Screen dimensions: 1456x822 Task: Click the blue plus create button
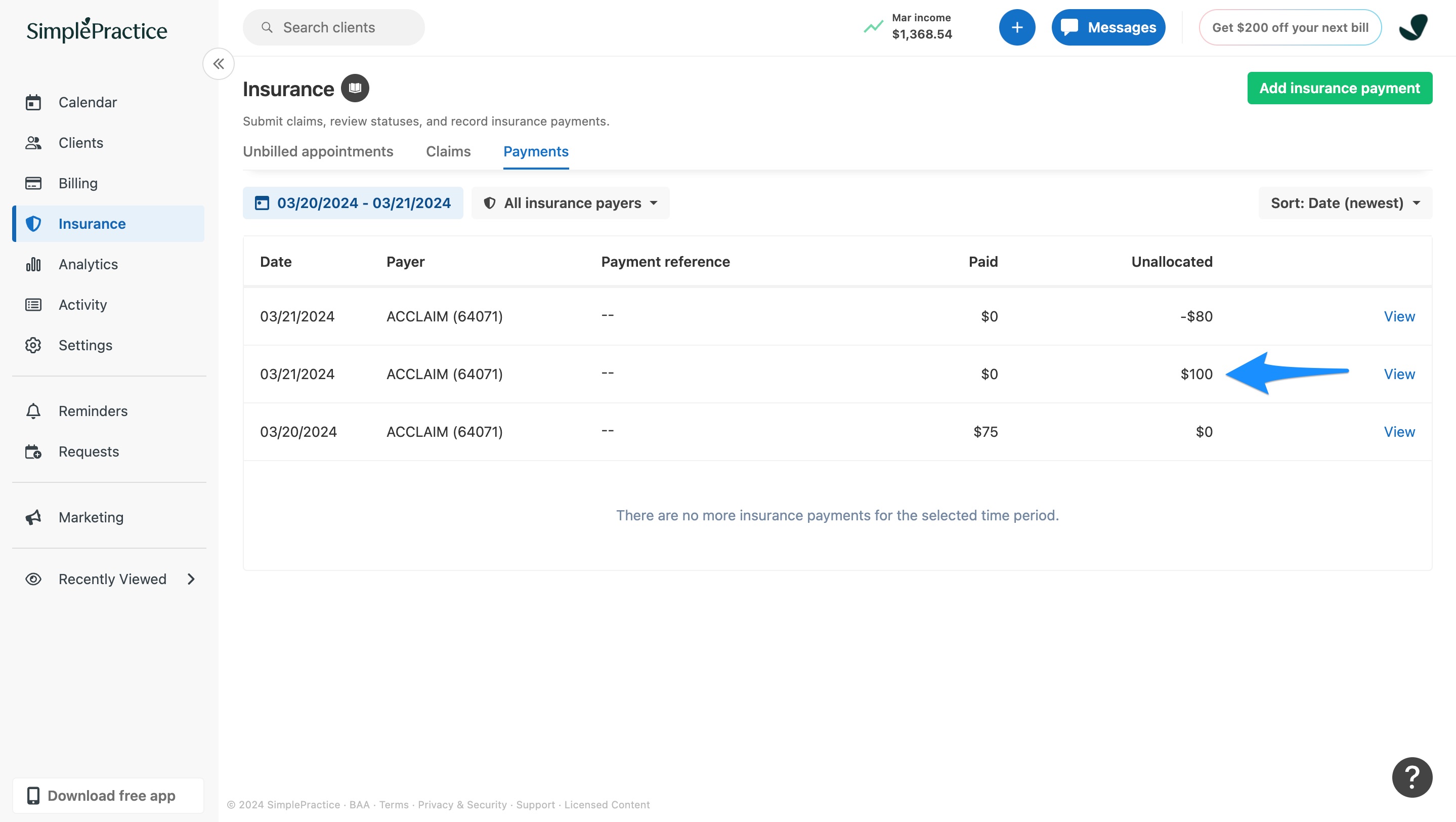[1017, 27]
